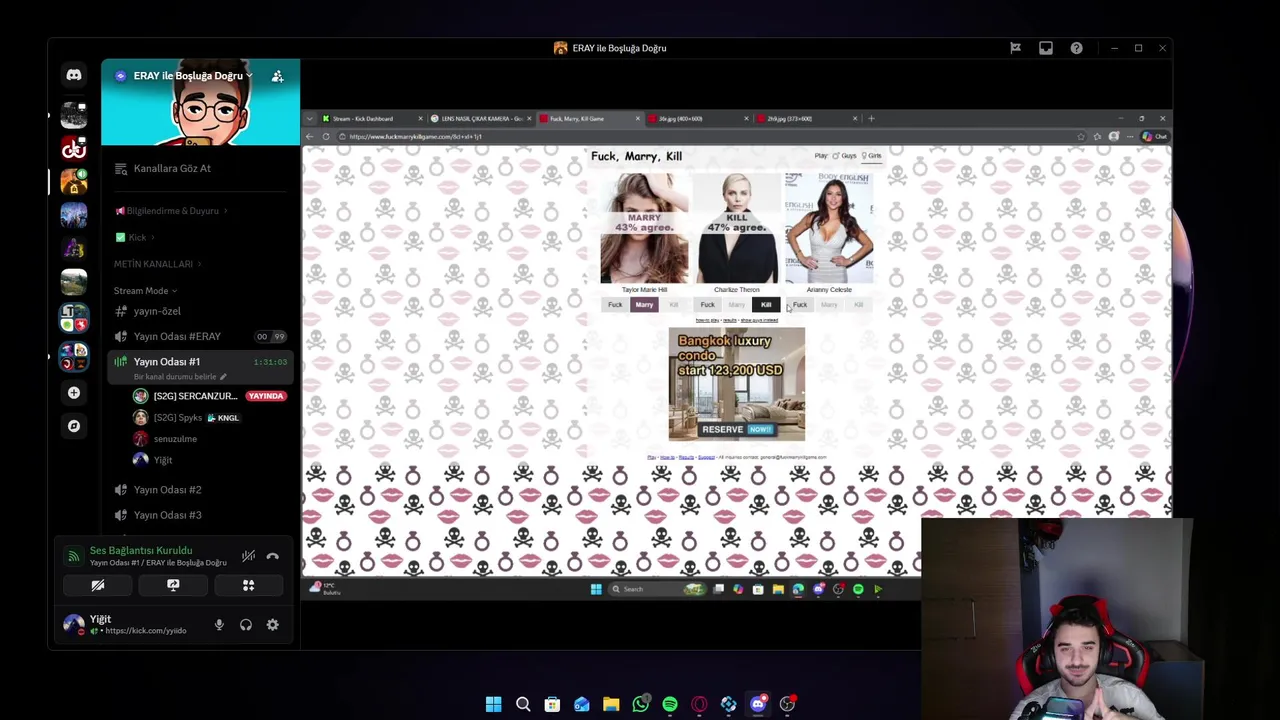Open activities button in voice panel
Screen dimensions: 1280x720
(248, 586)
